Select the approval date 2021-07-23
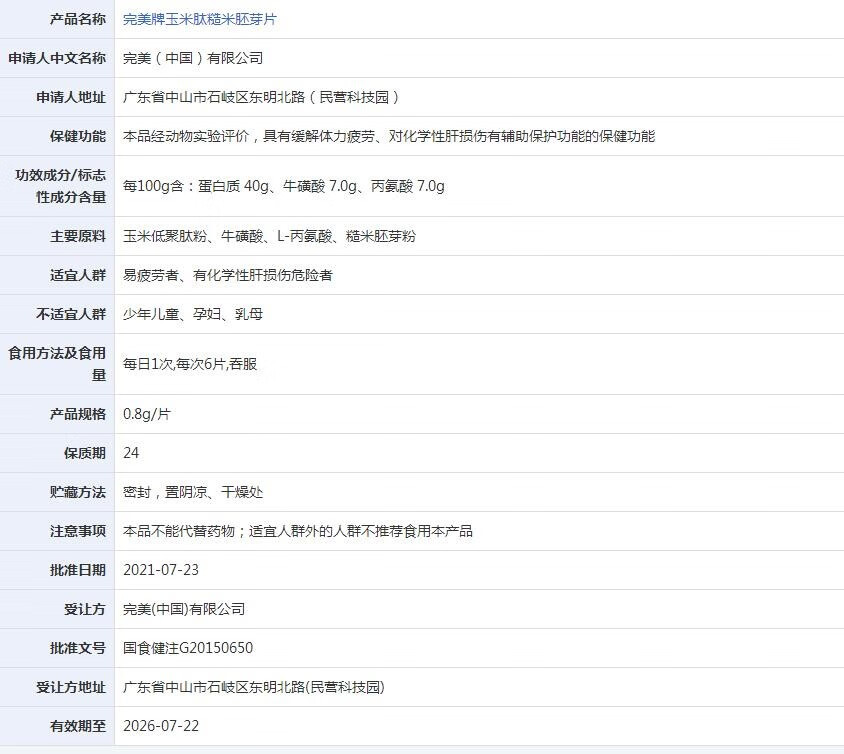The image size is (844, 754). 161,570
